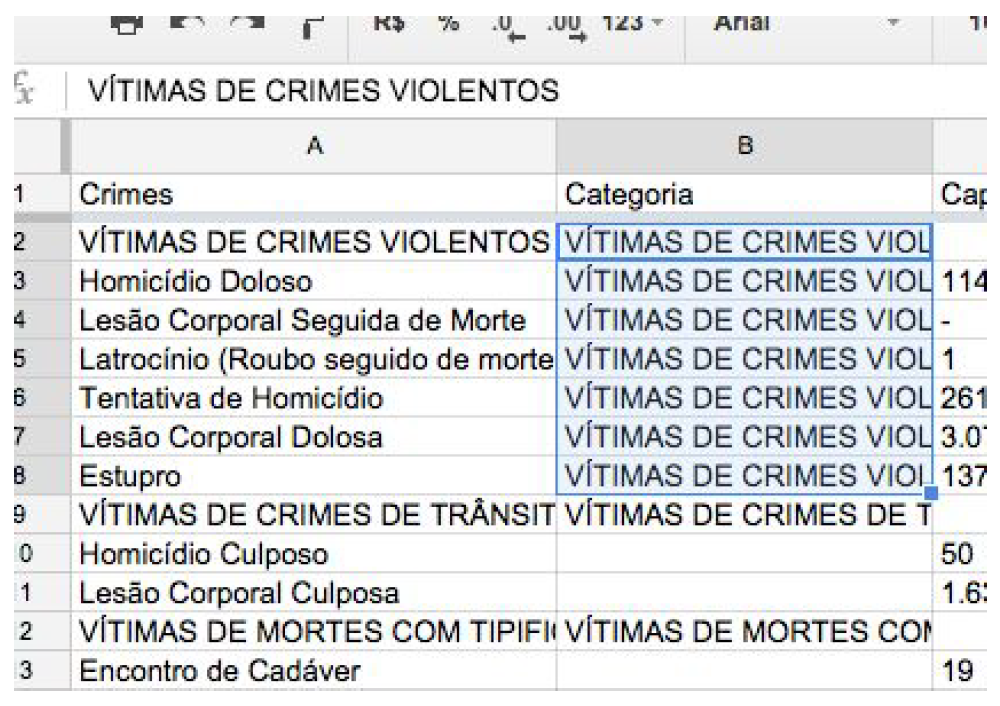This screenshot has height=706, width=1000.
Task: Click the blue fill handle of selection
Action: [932, 492]
